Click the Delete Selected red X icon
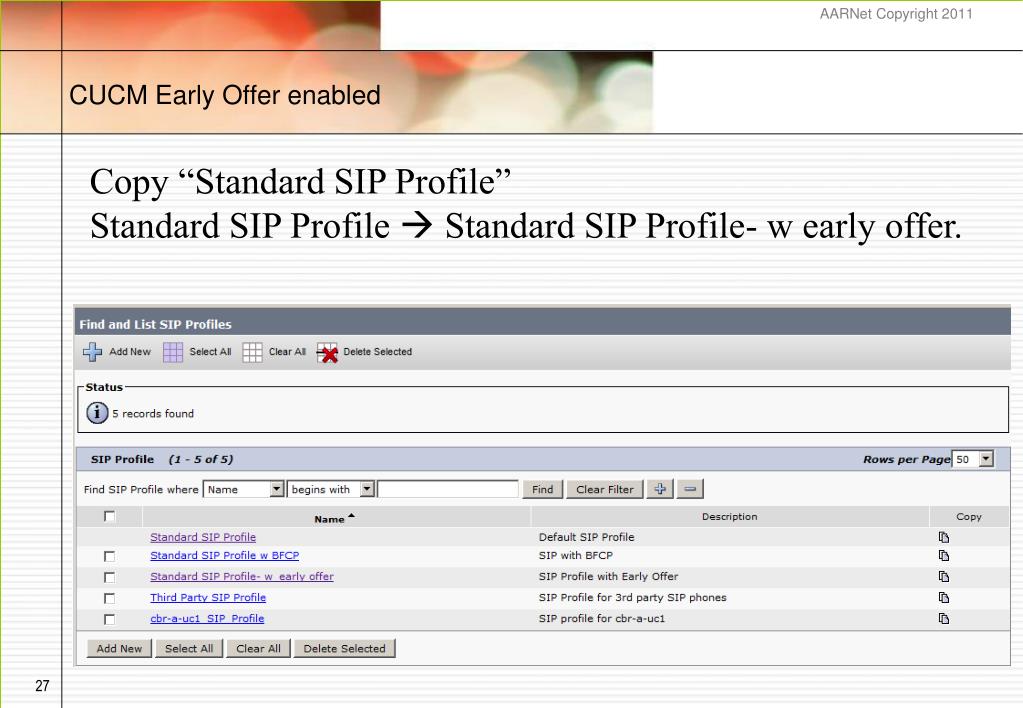 327,352
